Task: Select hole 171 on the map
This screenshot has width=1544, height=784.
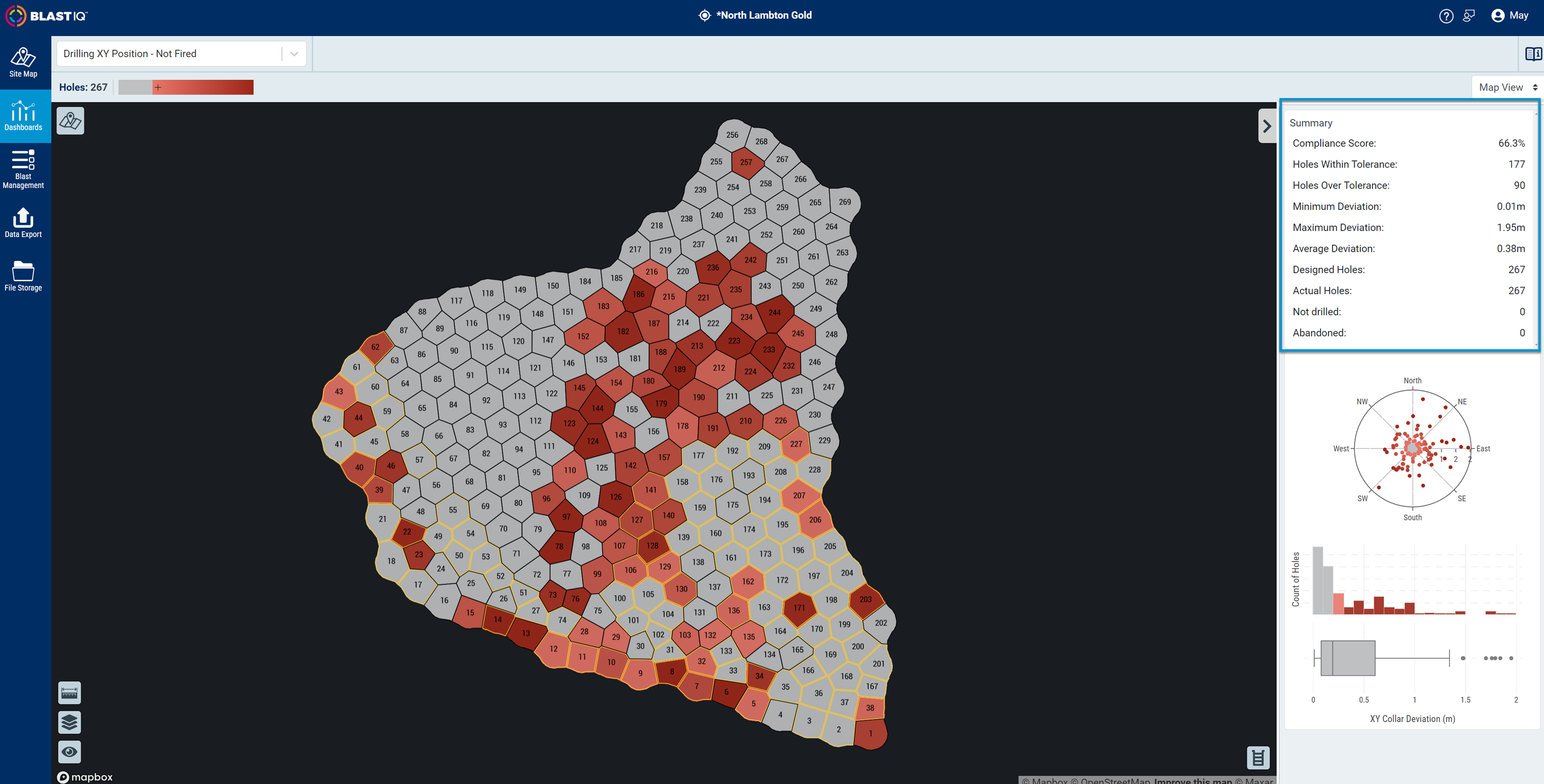Action: click(800, 608)
